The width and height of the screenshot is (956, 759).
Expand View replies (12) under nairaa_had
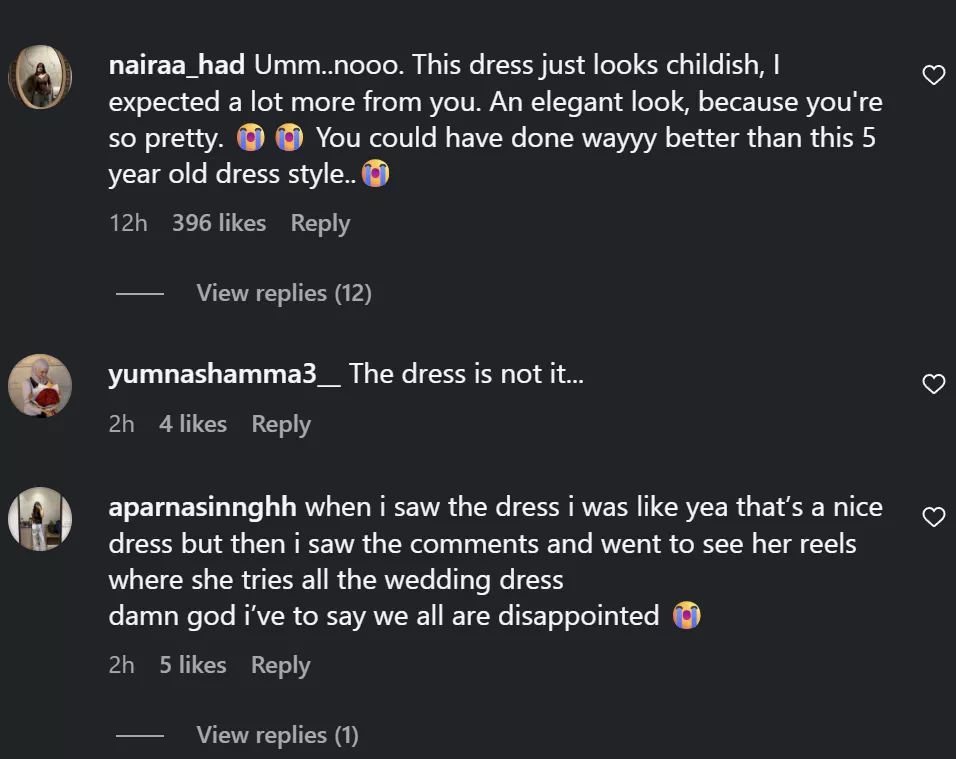click(x=284, y=293)
